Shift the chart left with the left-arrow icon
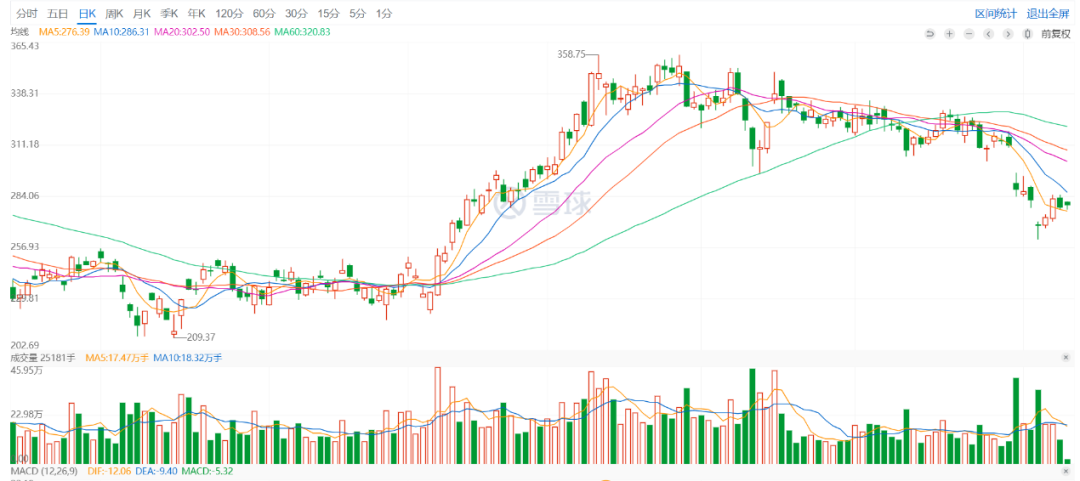 coord(988,33)
